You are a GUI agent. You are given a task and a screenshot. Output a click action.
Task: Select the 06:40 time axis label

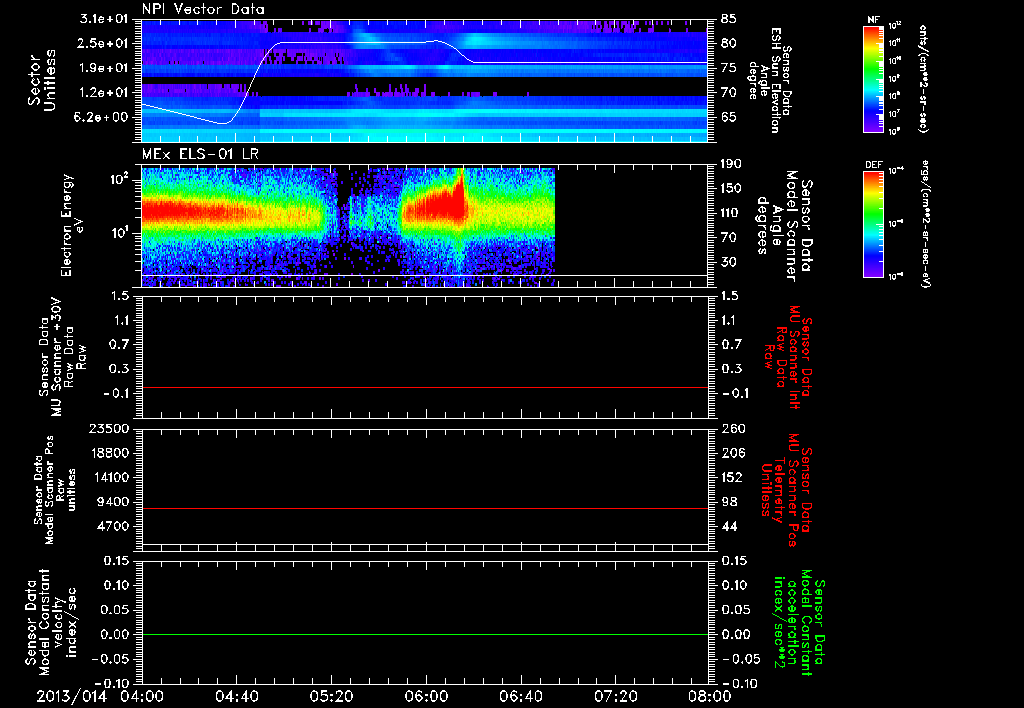tap(520, 696)
